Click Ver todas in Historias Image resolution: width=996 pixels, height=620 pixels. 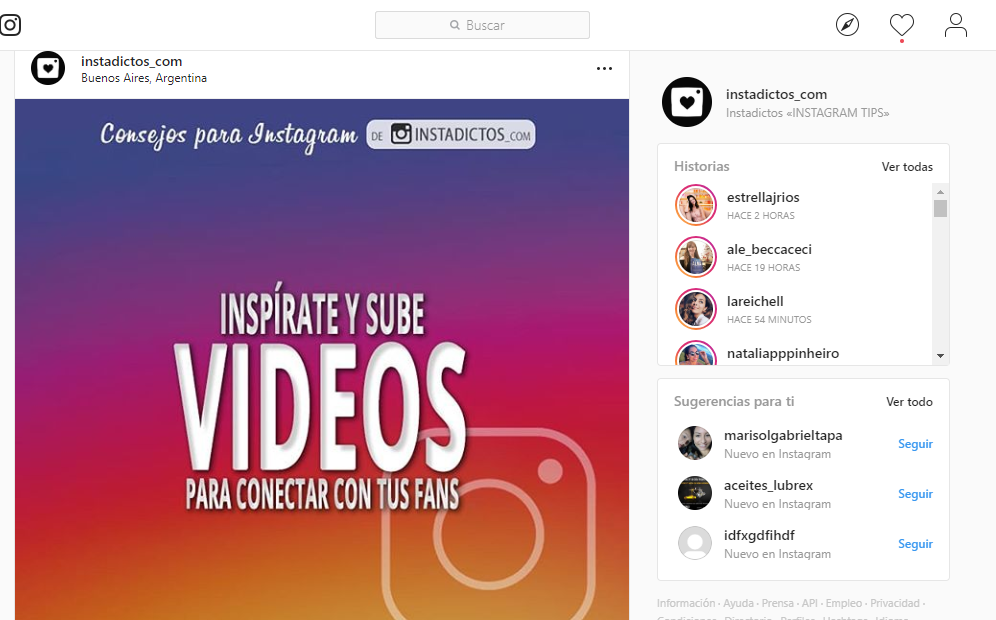coord(907,167)
